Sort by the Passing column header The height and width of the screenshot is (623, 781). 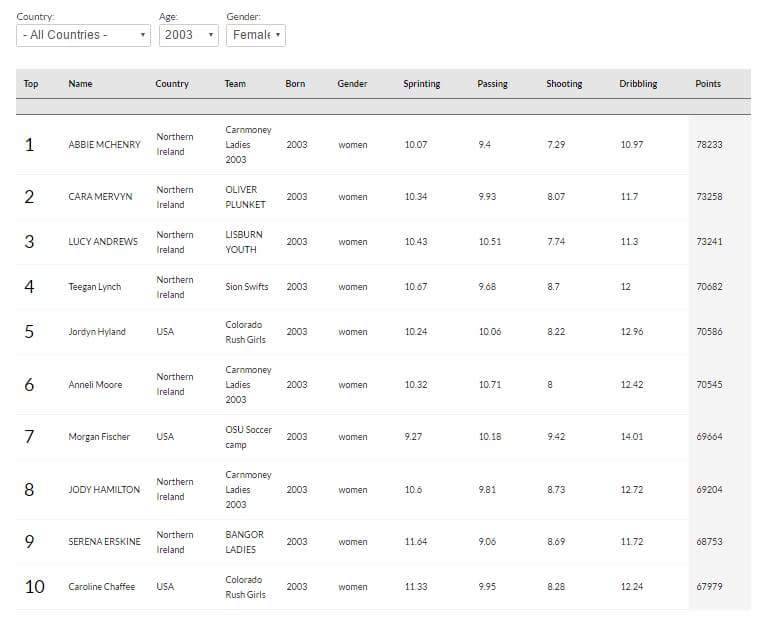coord(492,84)
